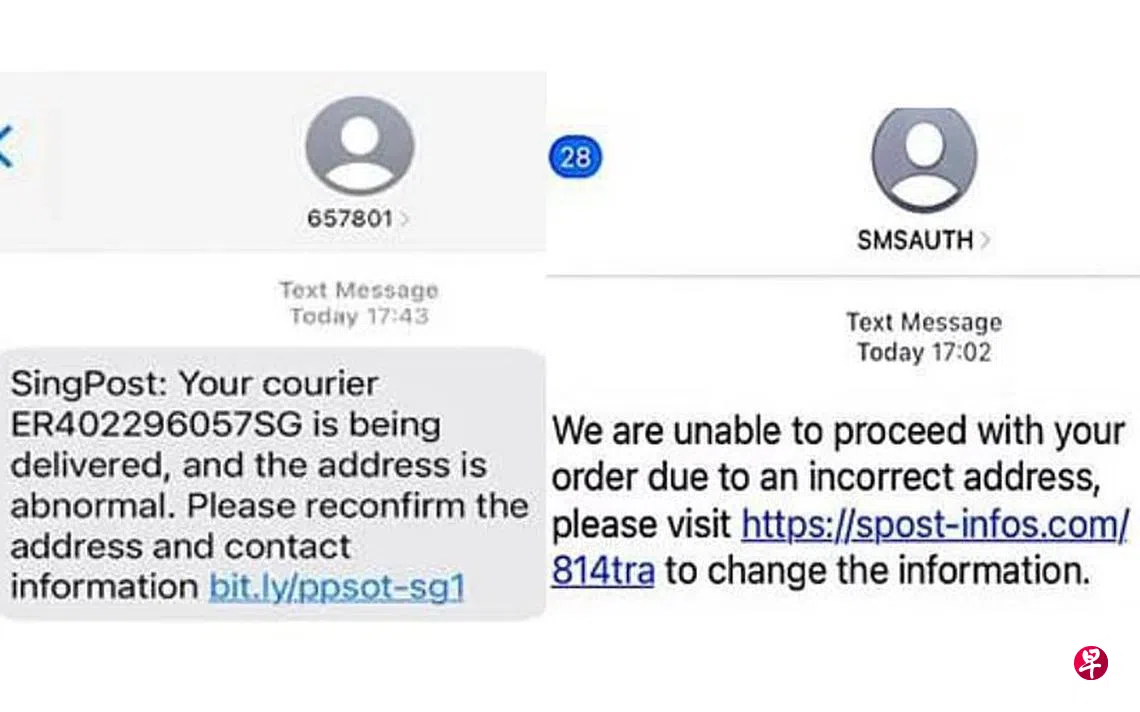Tap 'Text Message' label above 17:43
This screenshot has width=1140, height=712.
[358, 290]
